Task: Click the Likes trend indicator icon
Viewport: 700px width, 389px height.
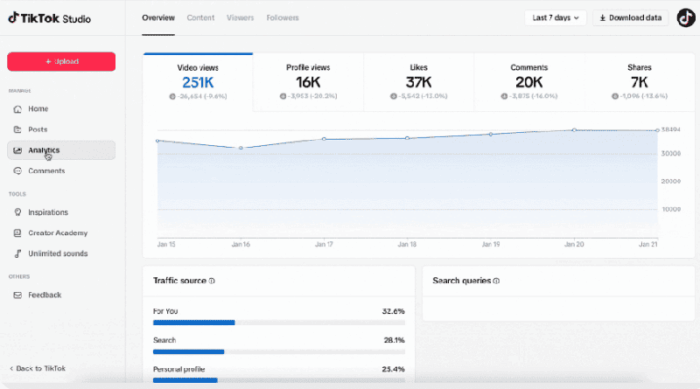Action: point(393,96)
